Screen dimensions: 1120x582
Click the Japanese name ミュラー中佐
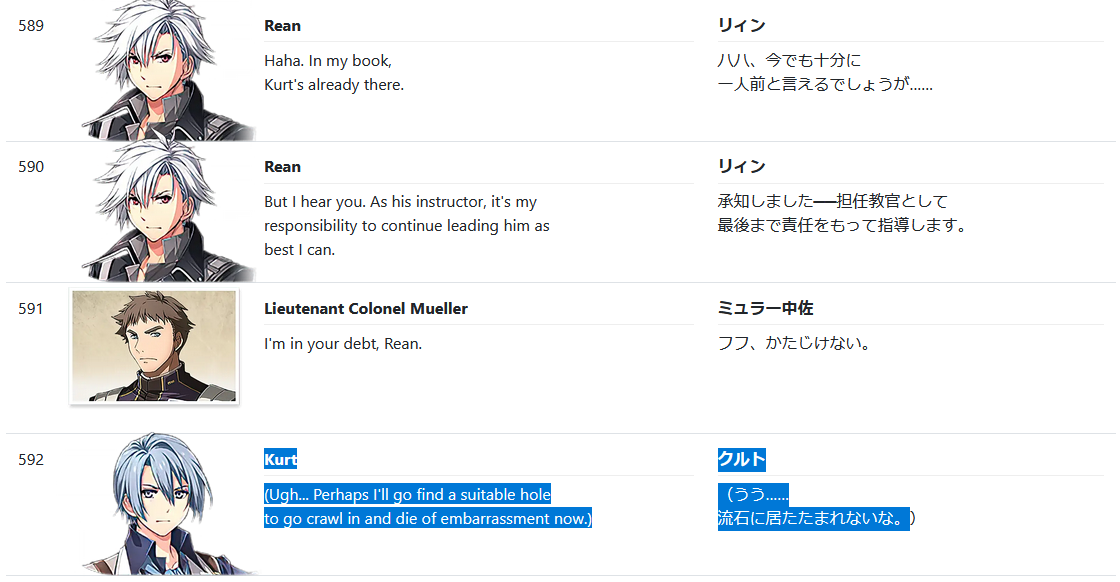[765, 308]
